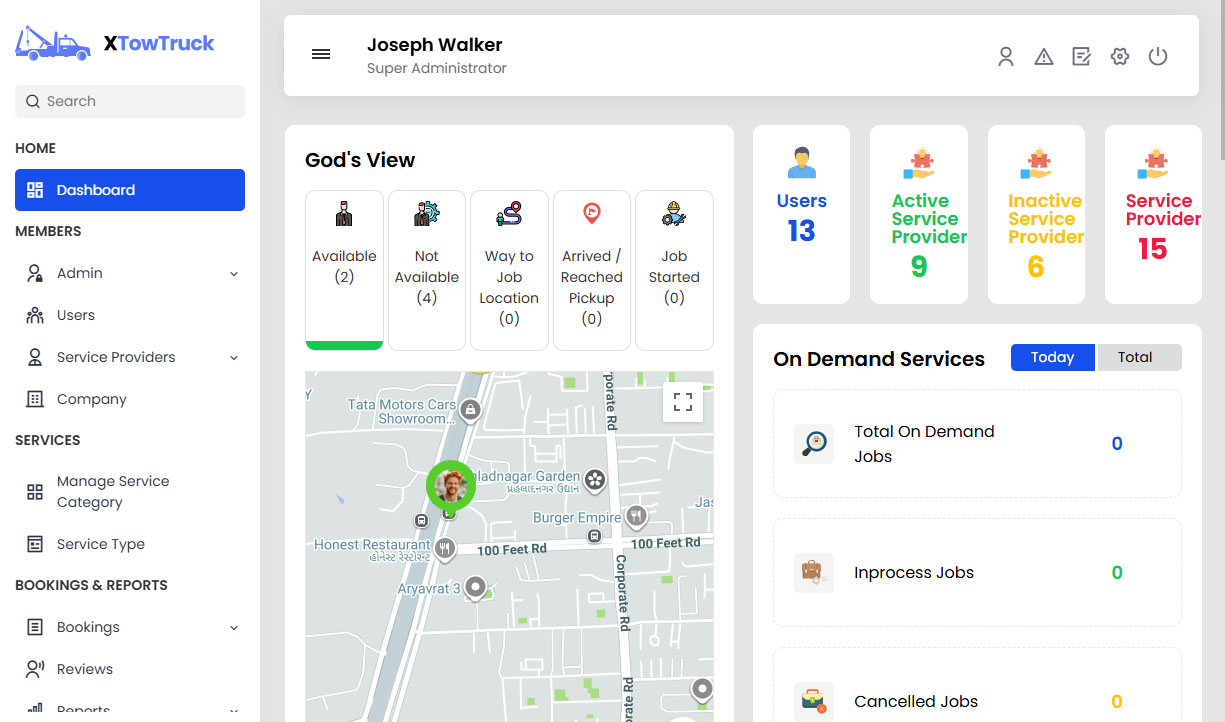1225x722 pixels.
Task: Expand the Service Providers menu
Action: click(117, 357)
